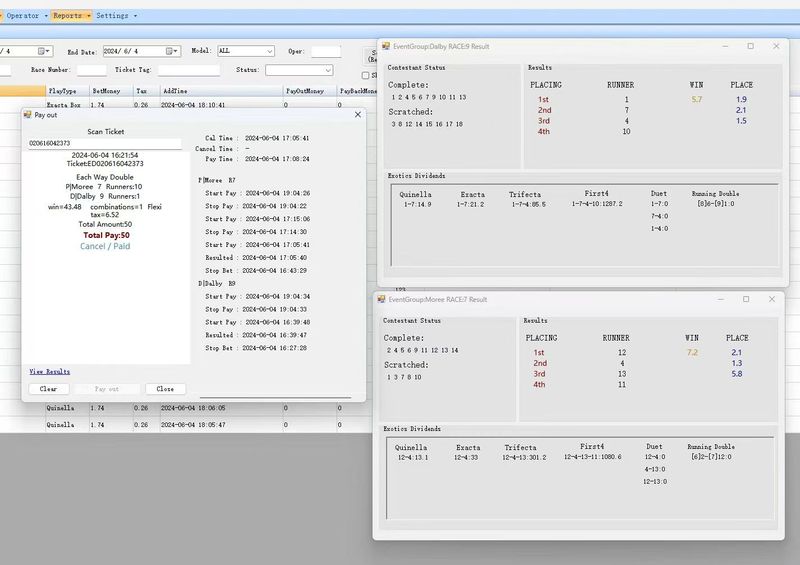Click the 'Pay Time' value 17:08:24
The image size is (800, 565).
pyautogui.click(x=277, y=159)
